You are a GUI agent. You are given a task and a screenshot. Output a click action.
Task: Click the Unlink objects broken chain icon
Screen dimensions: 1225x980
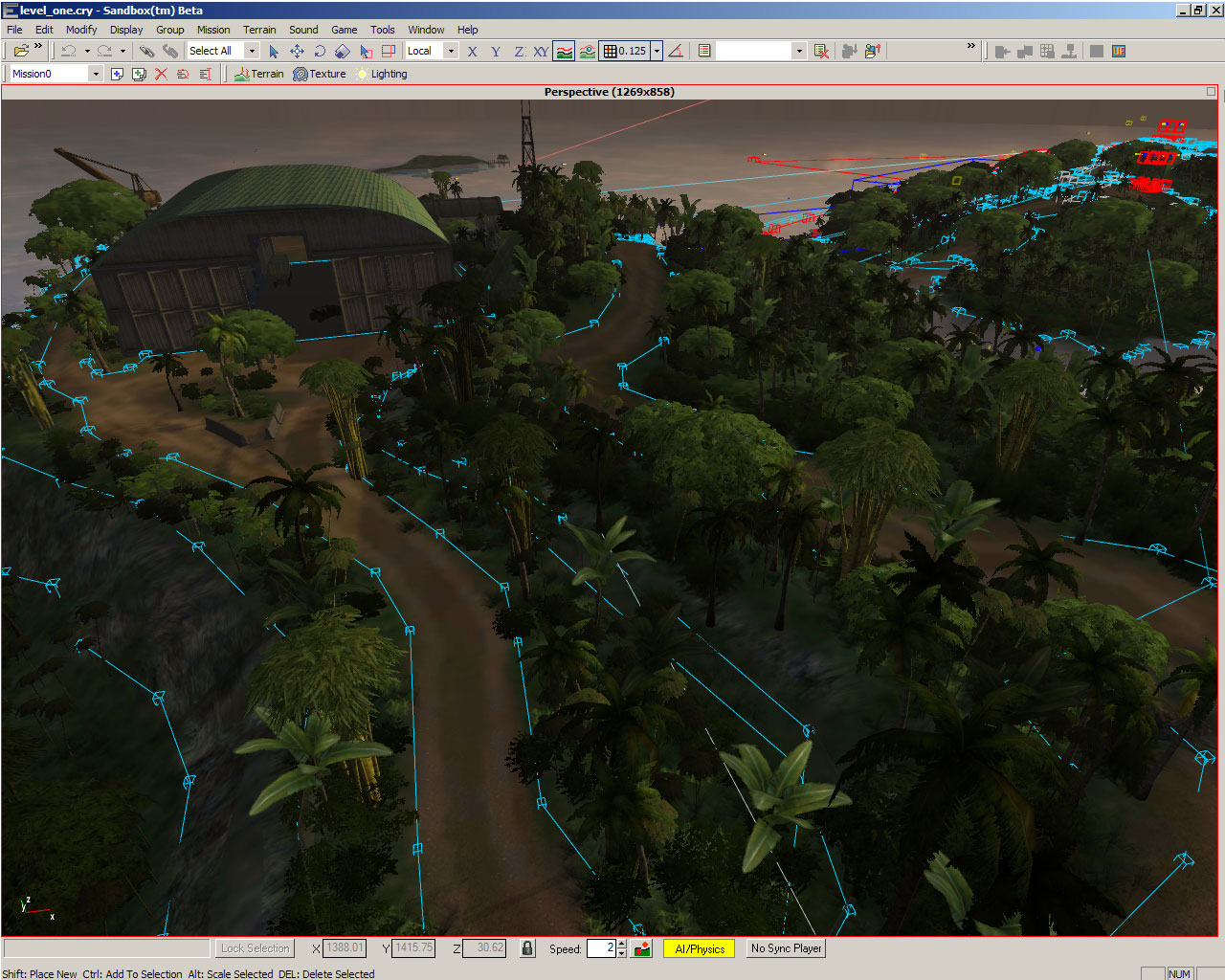point(169,51)
